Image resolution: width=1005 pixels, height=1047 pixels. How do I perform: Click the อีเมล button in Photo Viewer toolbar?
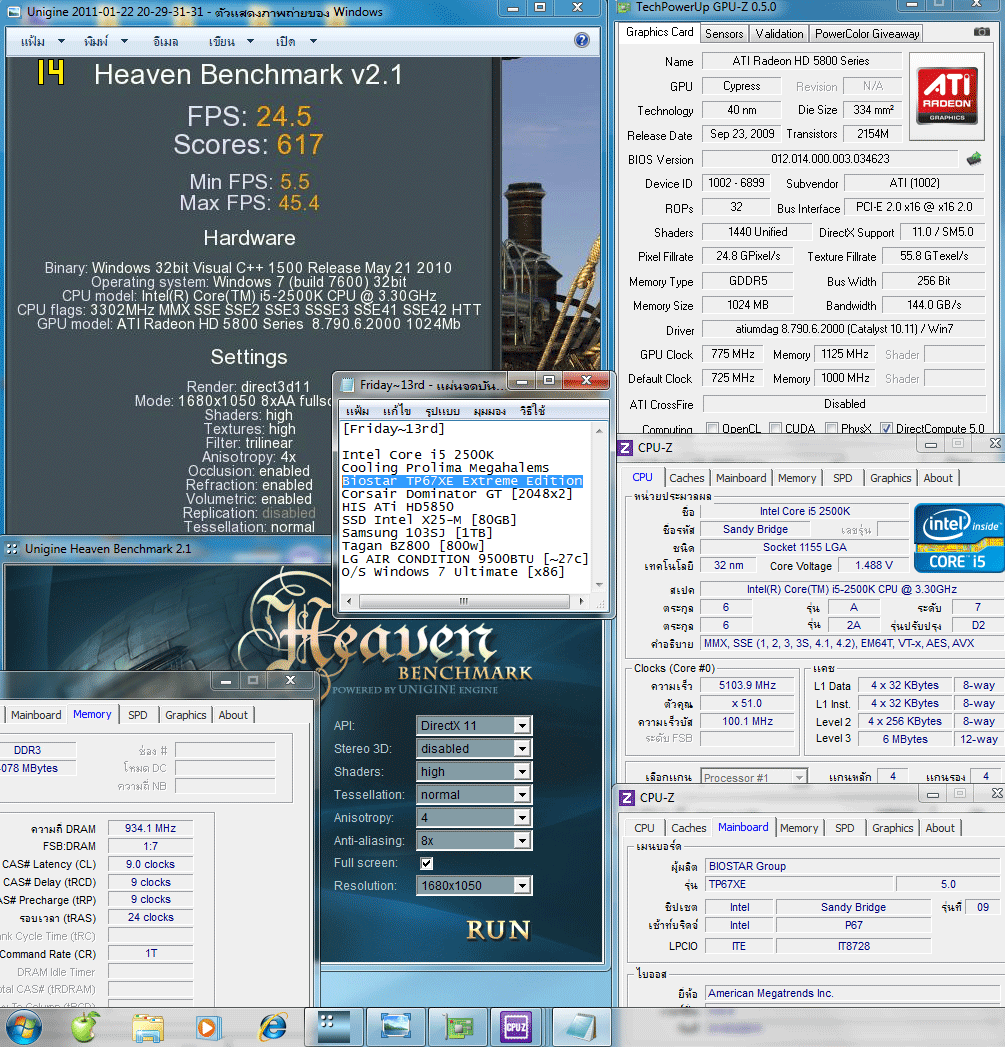pyautogui.click(x=166, y=41)
